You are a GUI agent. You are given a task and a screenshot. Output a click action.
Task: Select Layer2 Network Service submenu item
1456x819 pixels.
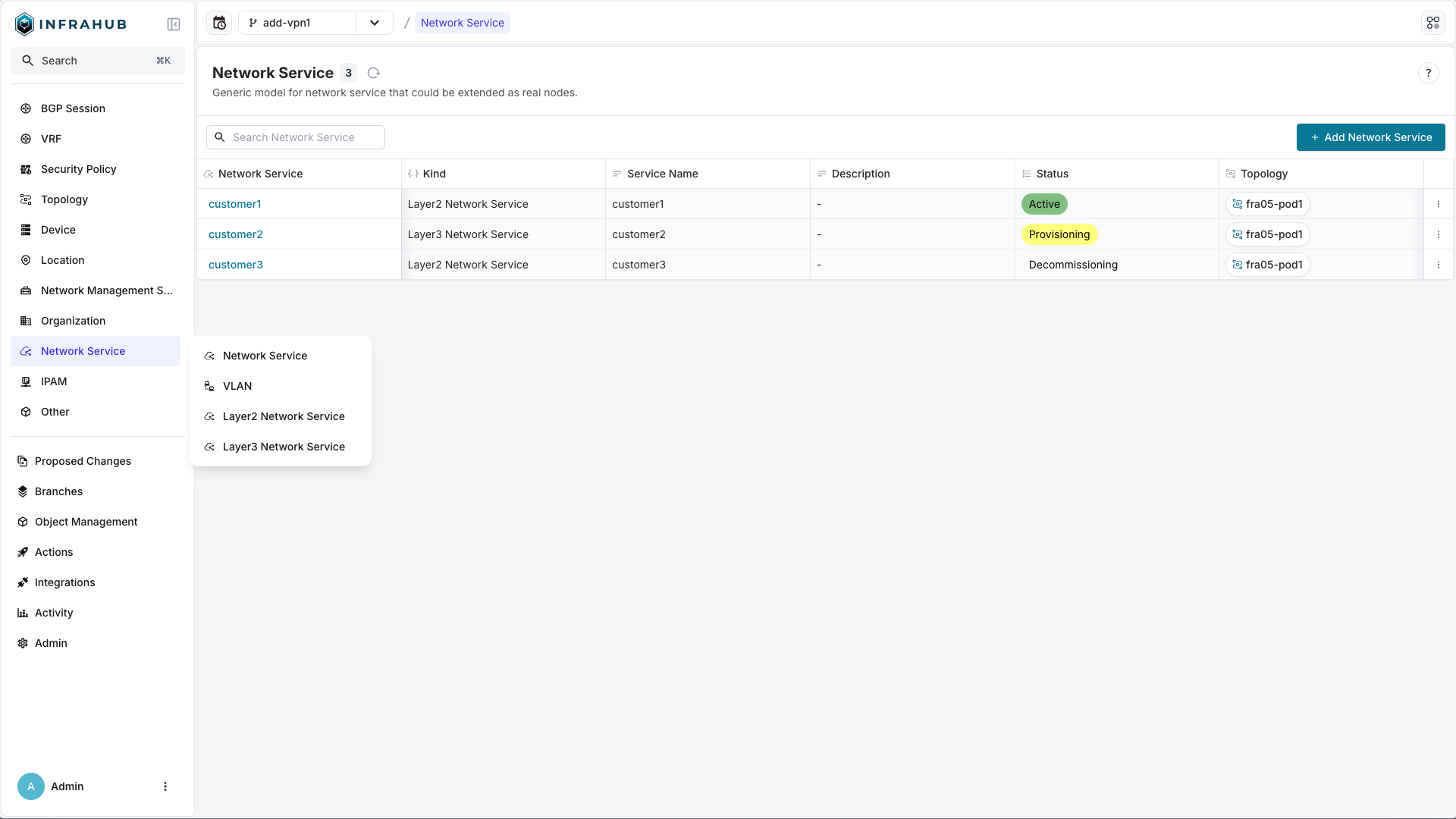tap(280, 416)
